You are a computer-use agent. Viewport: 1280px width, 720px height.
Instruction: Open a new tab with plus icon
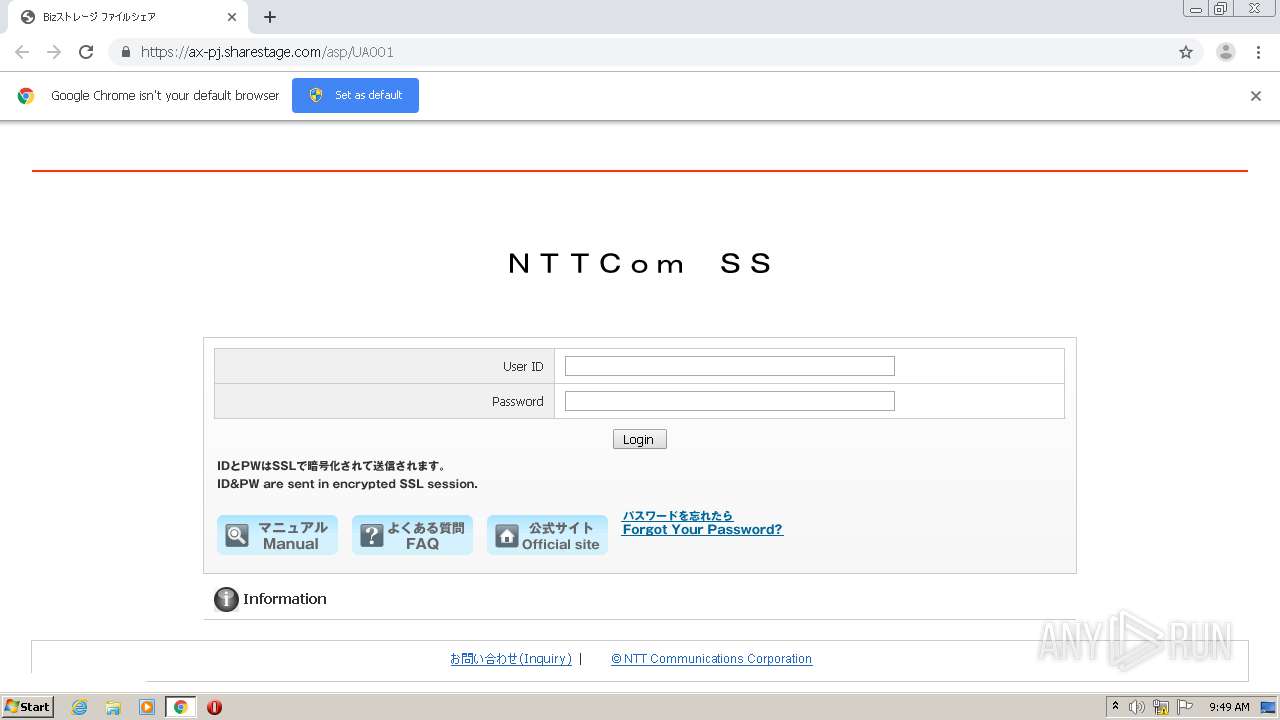[270, 17]
